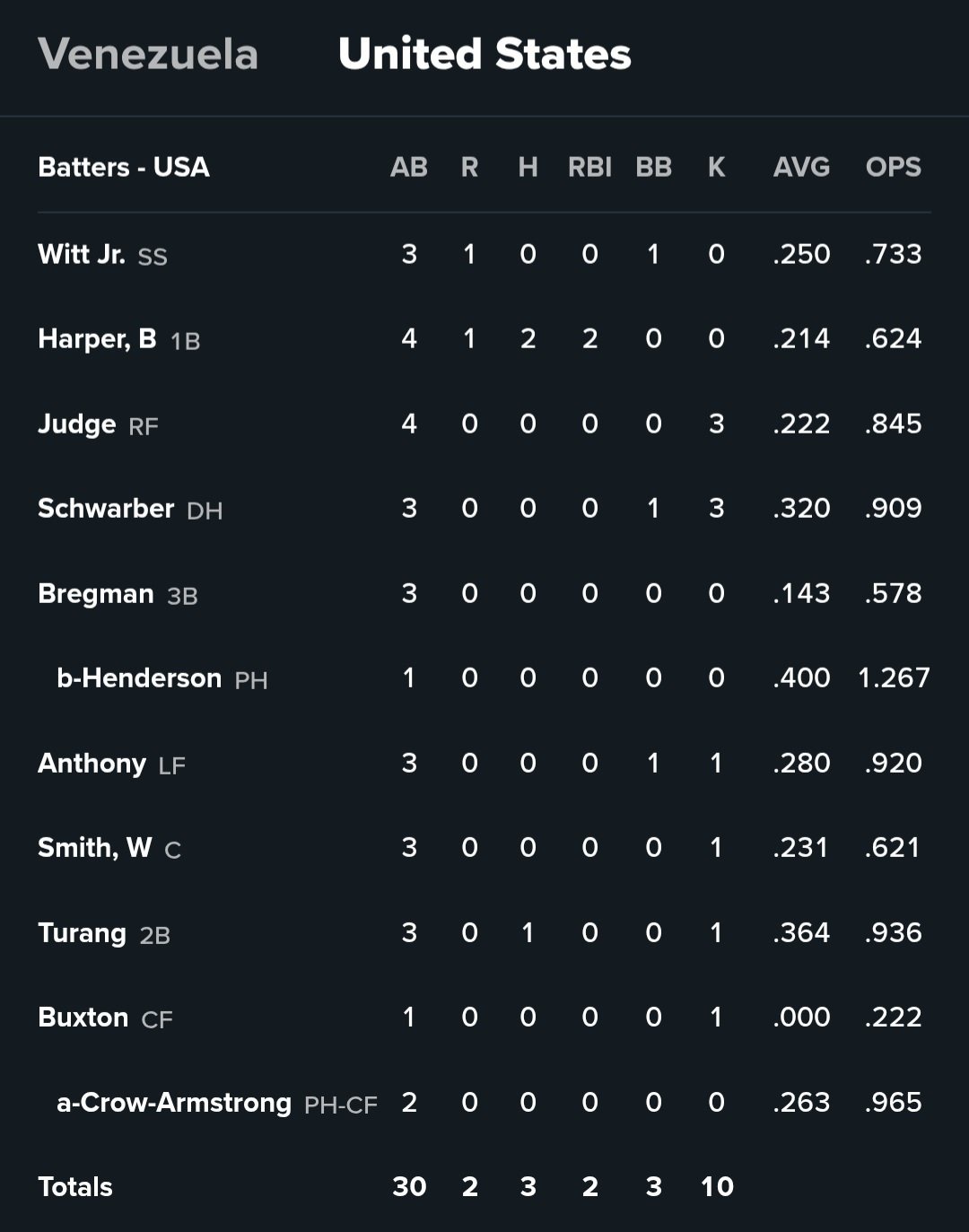View Judge's player page
The width and height of the screenshot is (969, 1232).
[x=77, y=424]
